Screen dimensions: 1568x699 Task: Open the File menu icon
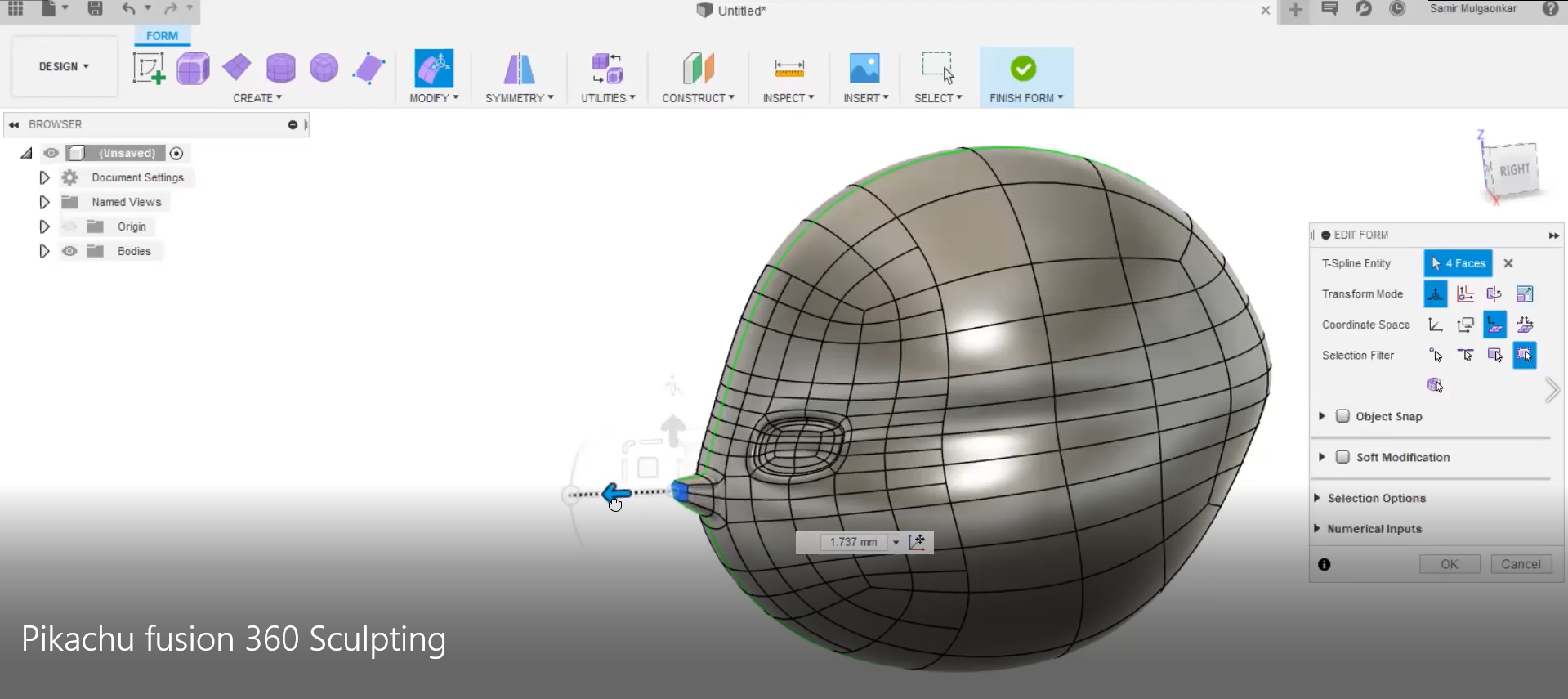click(x=49, y=9)
